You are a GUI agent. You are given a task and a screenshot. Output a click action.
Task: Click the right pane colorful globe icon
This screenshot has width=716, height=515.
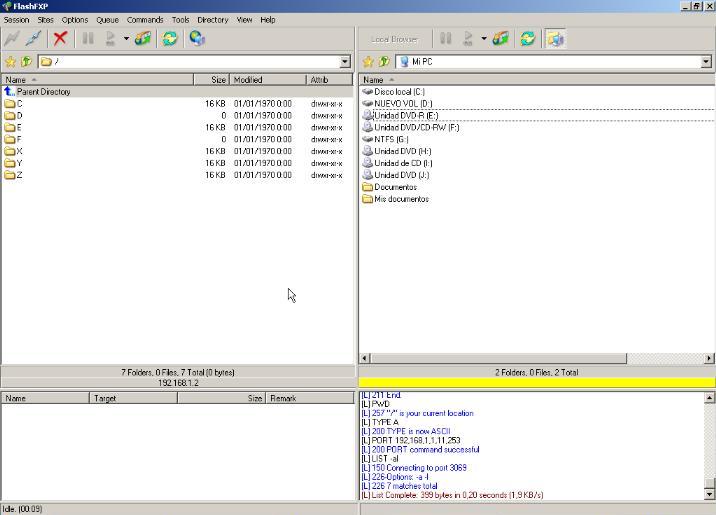[x=500, y=38]
